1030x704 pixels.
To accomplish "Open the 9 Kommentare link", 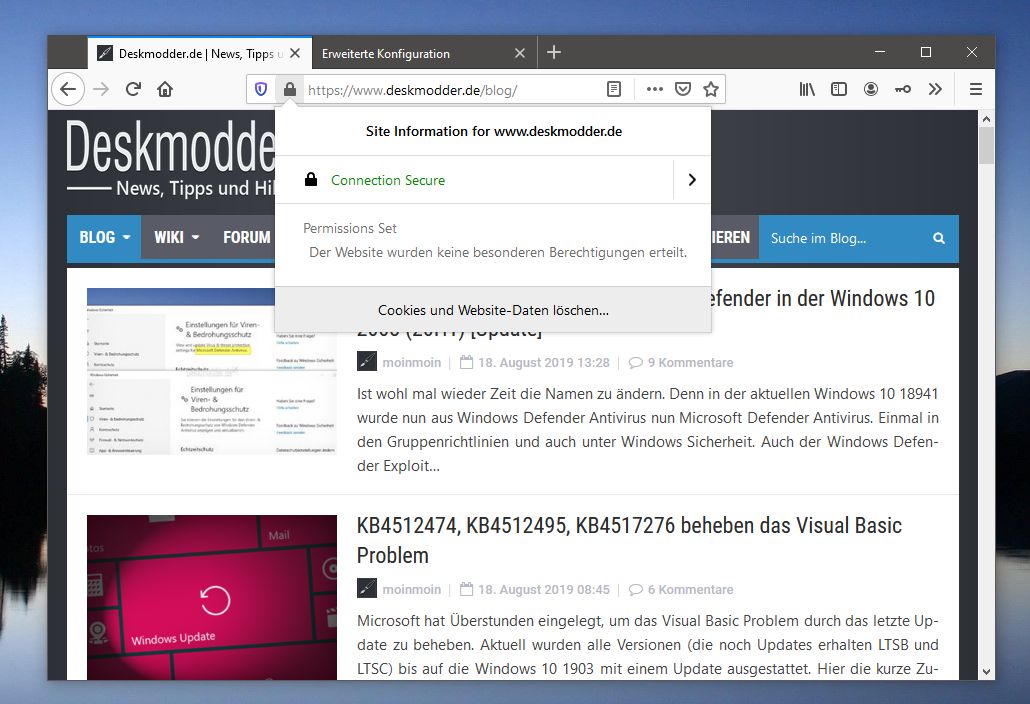I will tap(690, 363).
